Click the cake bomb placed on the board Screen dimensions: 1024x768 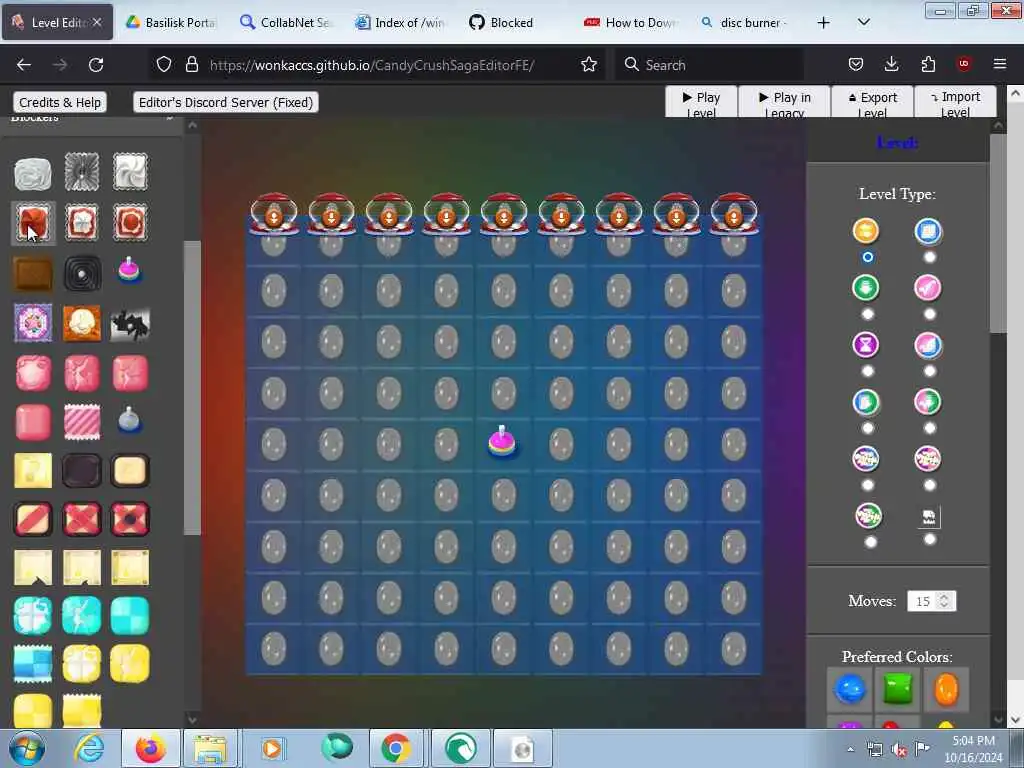[502, 441]
